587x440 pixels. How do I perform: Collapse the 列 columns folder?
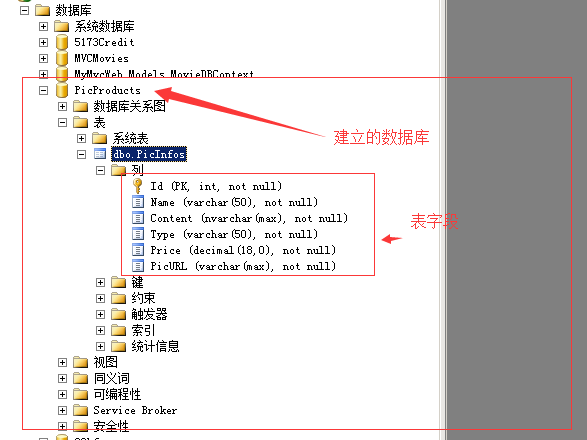100,170
